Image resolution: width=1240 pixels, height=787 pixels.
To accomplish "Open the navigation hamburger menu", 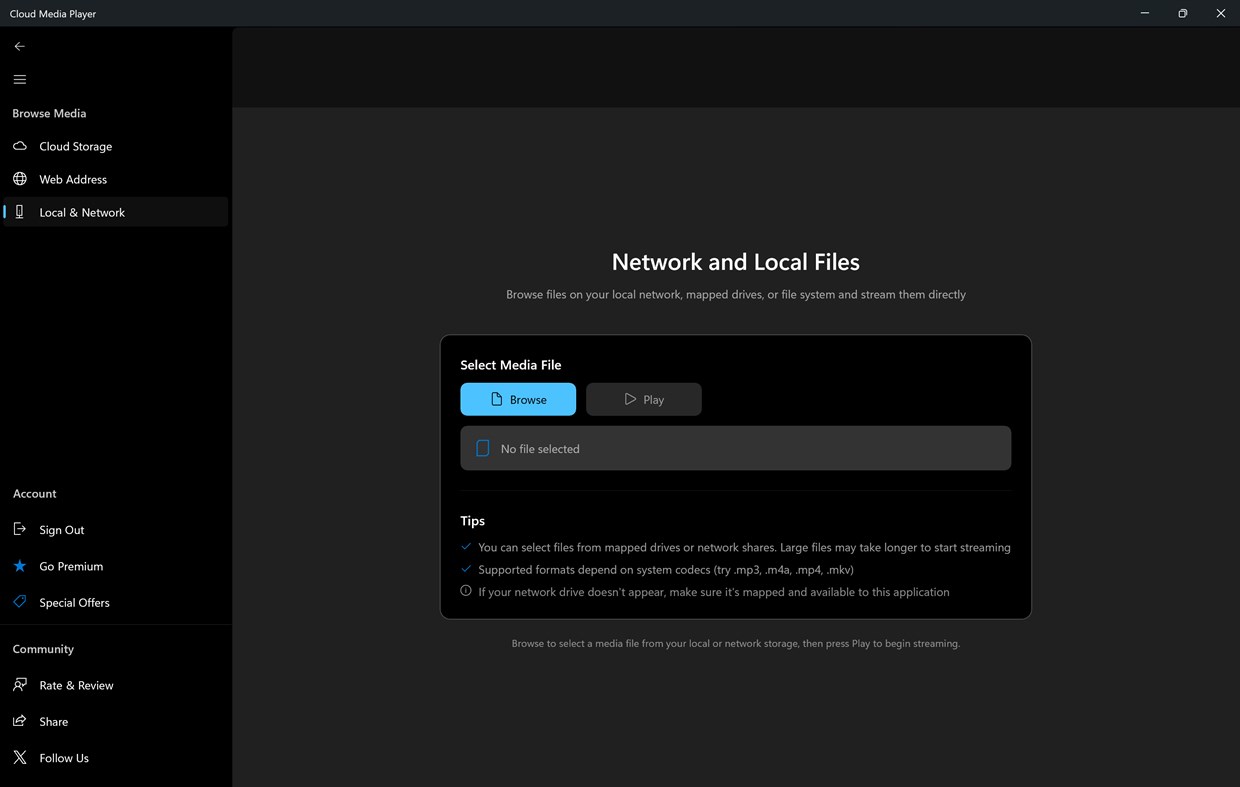I will pos(19,79).
